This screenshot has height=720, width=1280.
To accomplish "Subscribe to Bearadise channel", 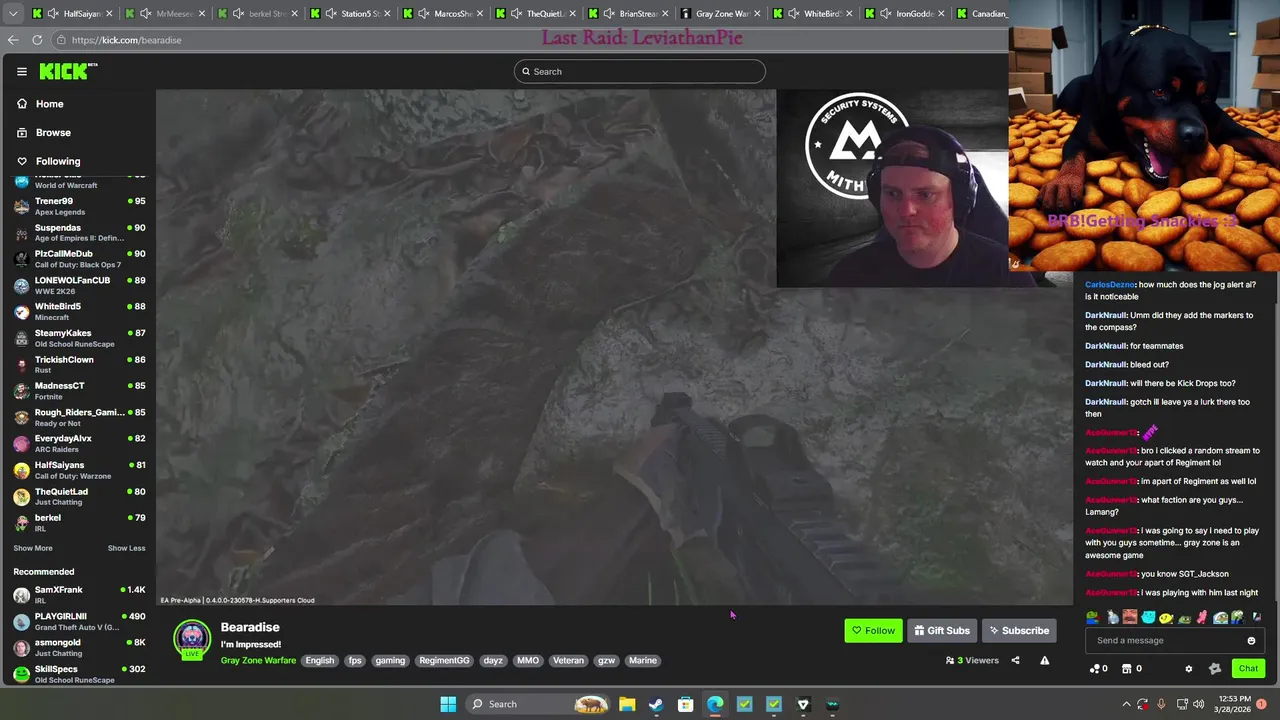I will pyautogui.click(x=1019, y=630).
